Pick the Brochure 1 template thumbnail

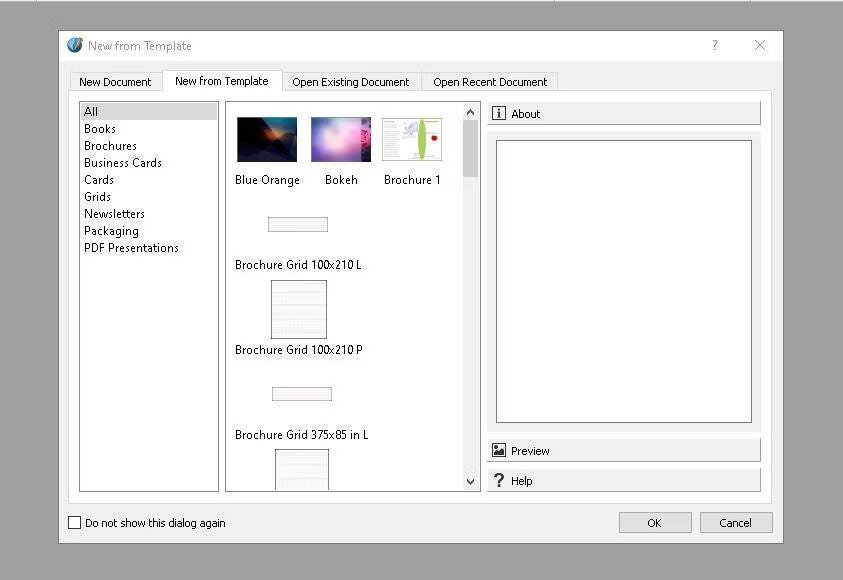[x=412, y=139]
